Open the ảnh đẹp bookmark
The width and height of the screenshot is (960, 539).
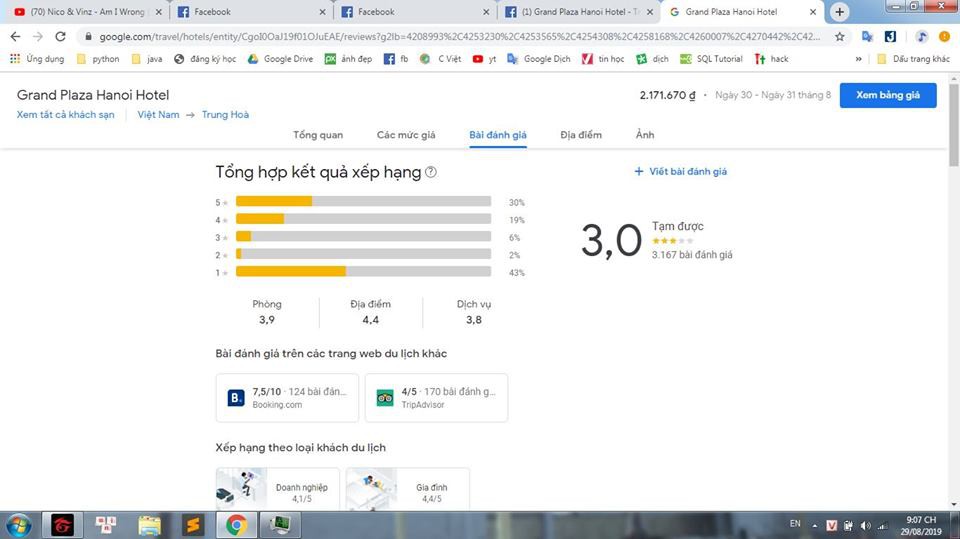348,59
